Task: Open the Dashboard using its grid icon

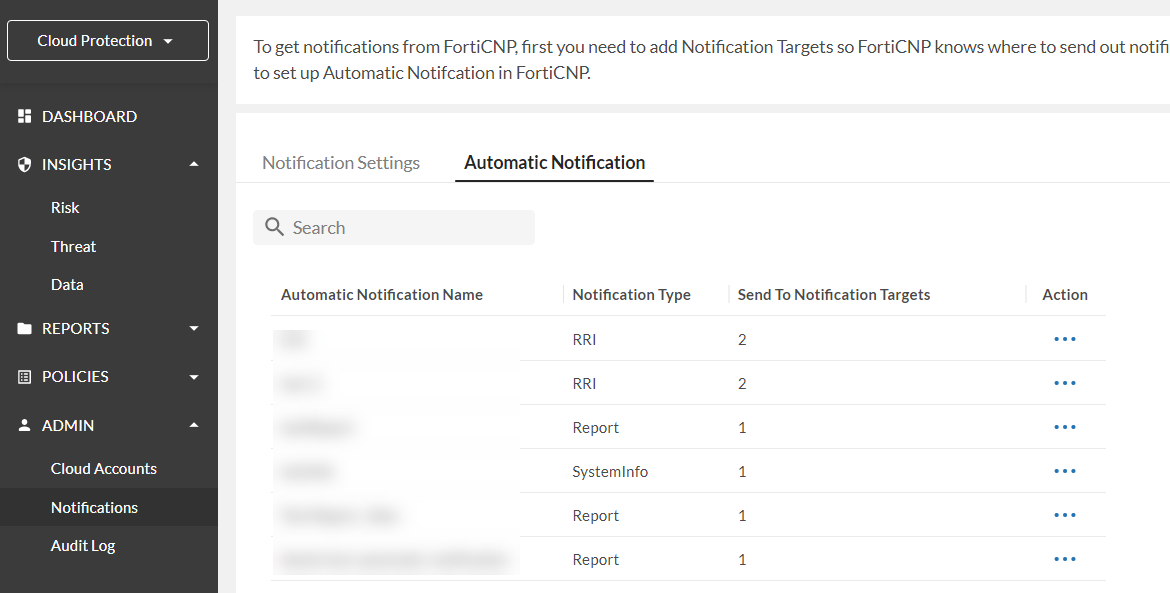Action: pyautogui.click(x=24, y=116)
